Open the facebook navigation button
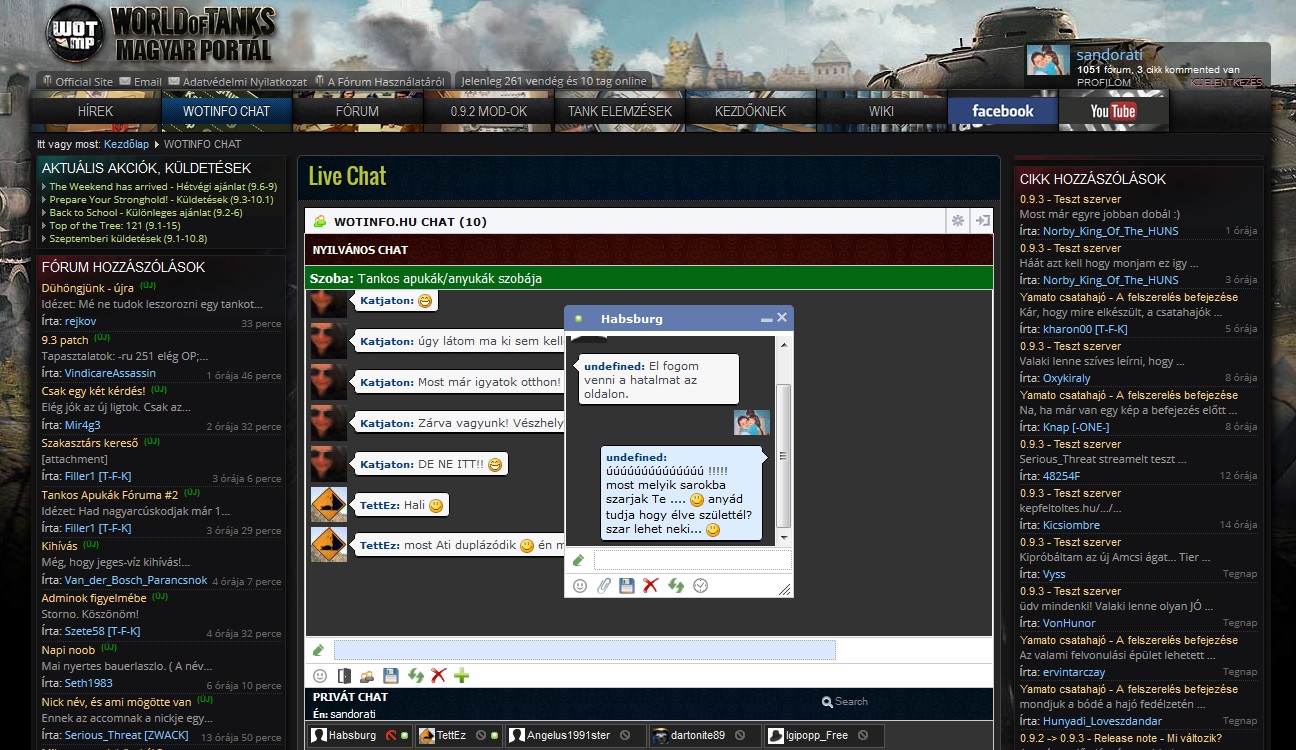Image resolution: width=1296 pixels, height=750 pixels. coord(1002,111)
